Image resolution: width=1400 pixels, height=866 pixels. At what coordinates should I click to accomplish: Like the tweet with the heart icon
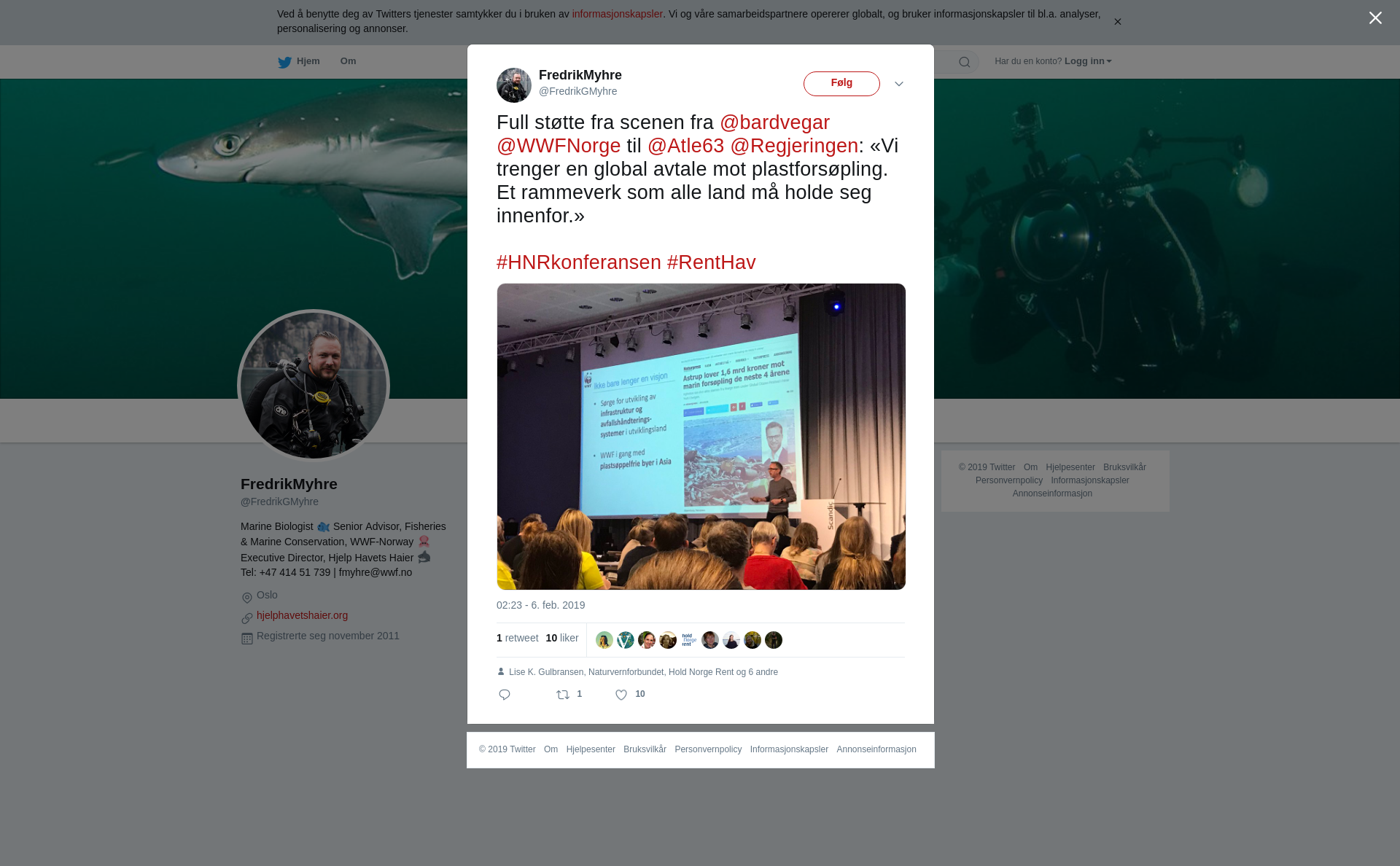click(621, 695)
